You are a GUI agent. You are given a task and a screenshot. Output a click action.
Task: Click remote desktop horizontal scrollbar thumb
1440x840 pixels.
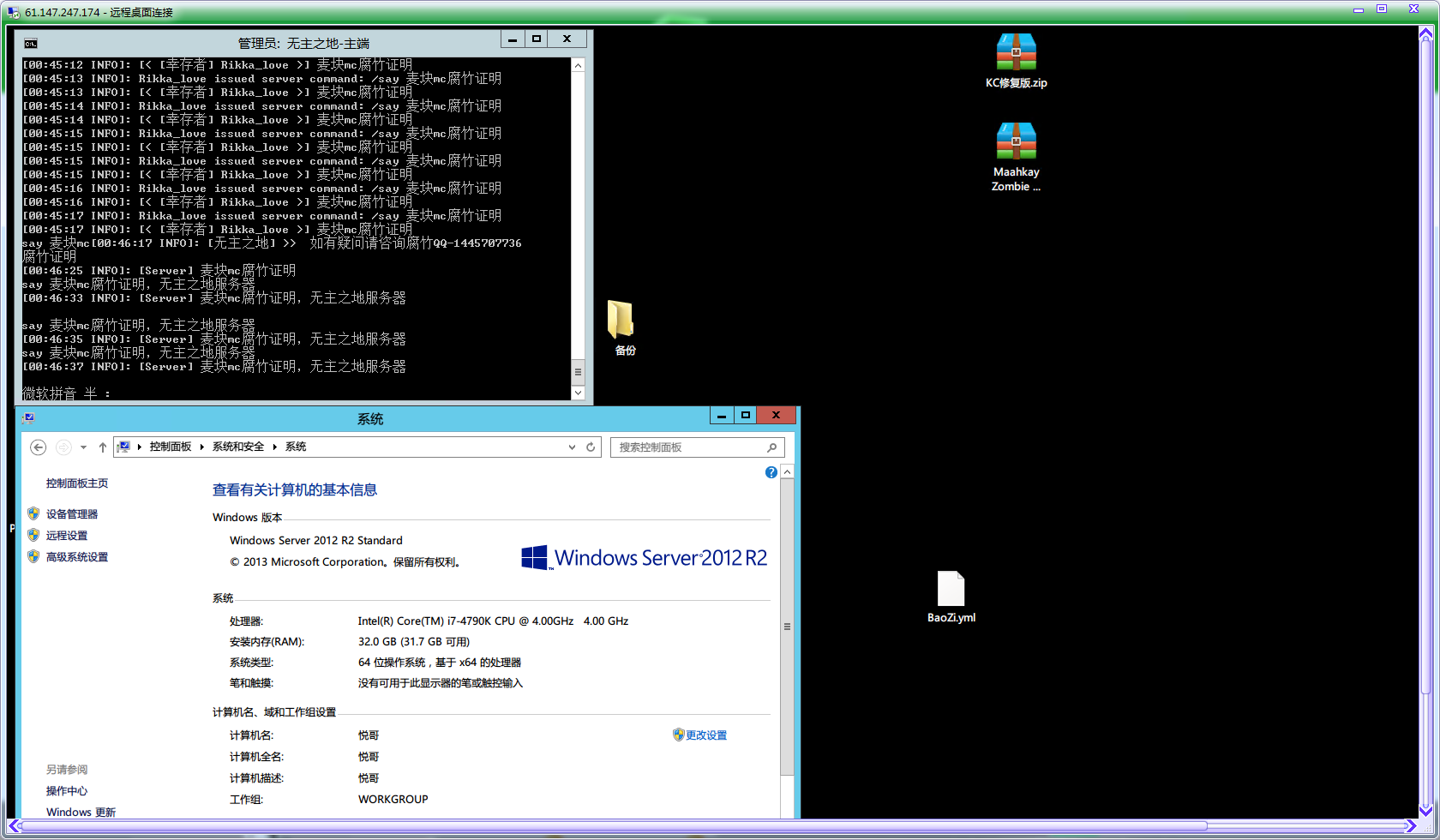(x=615, y=826)
